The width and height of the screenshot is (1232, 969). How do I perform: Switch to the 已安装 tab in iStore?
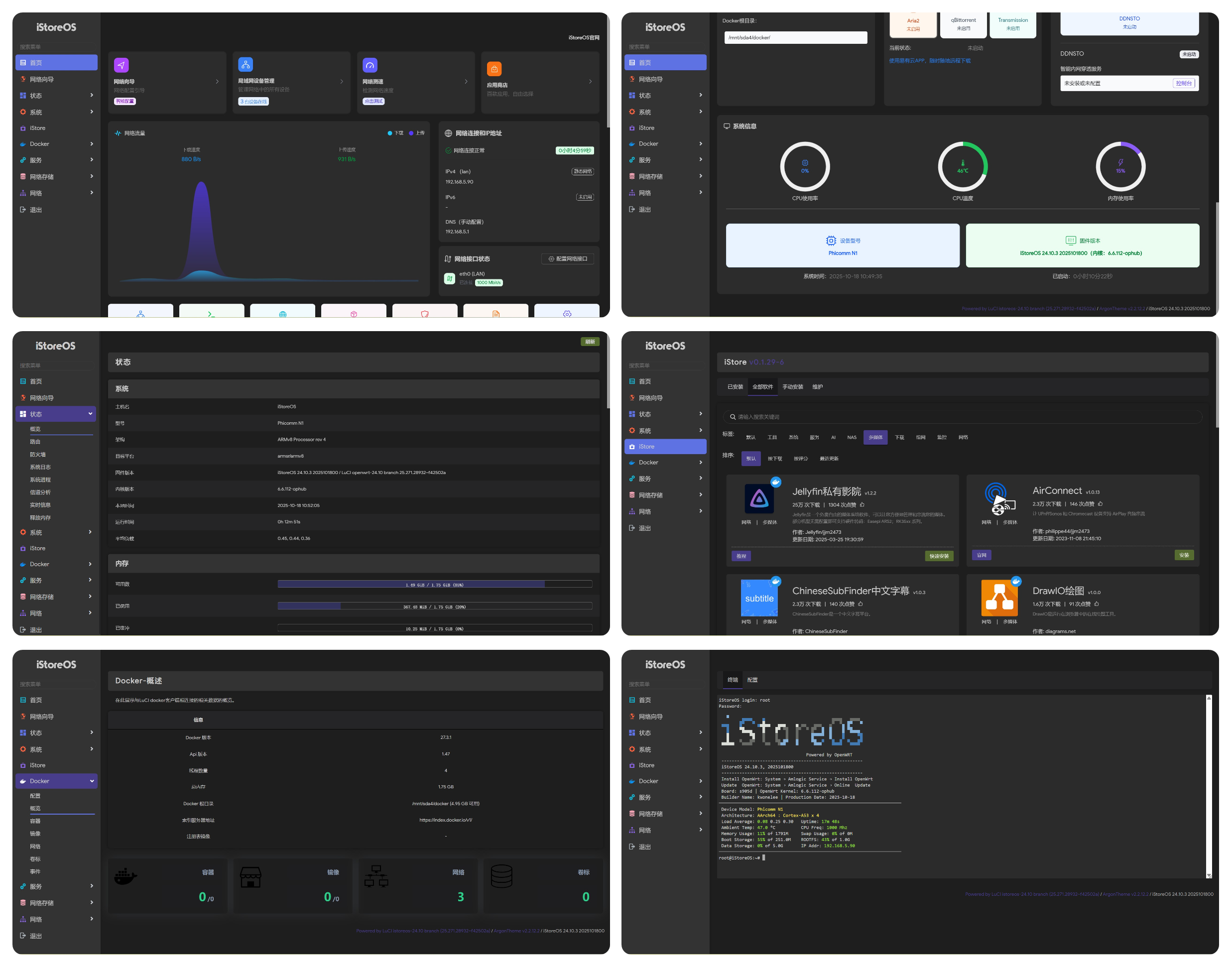tap(735, 387)
